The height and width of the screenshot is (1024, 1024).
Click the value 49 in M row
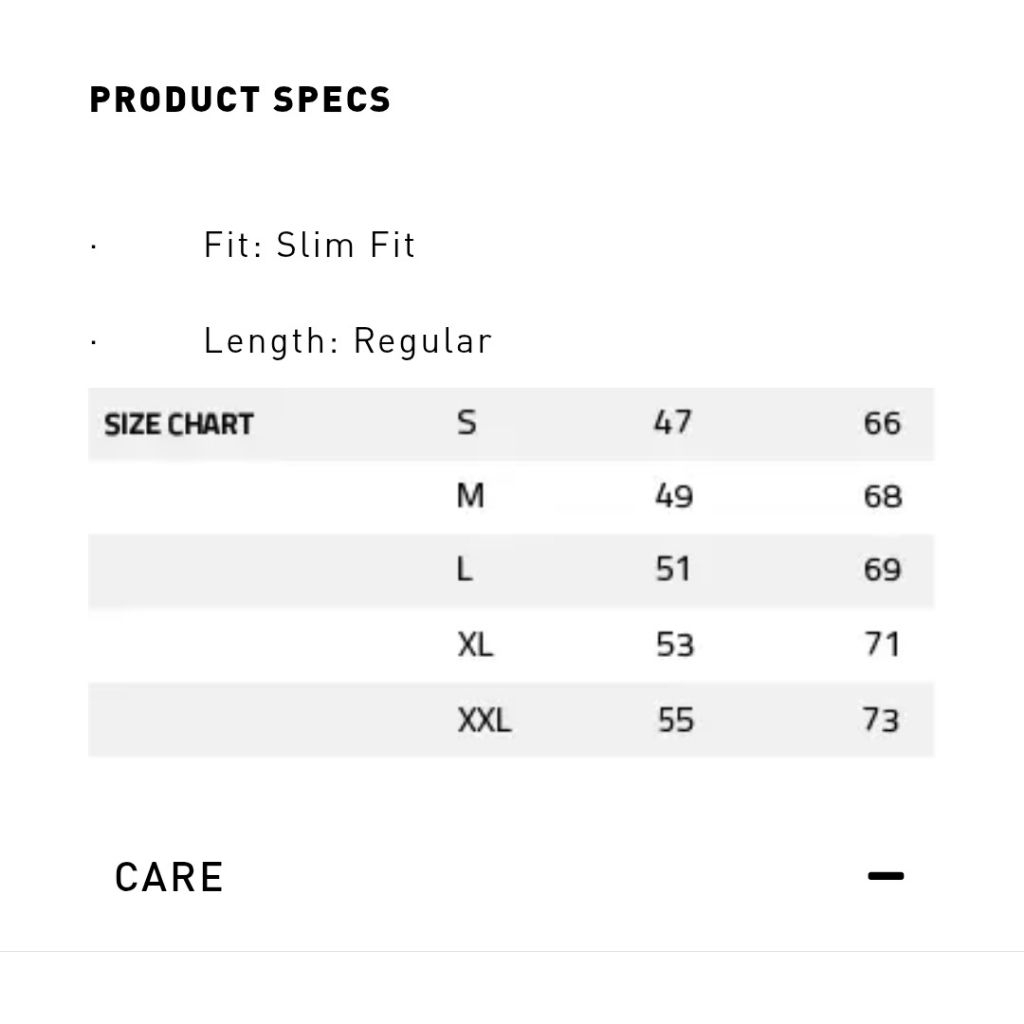(673, 496)
